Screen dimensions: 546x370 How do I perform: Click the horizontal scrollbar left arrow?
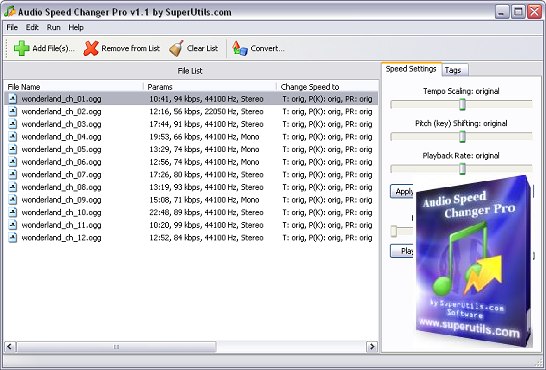click(10, 347)
